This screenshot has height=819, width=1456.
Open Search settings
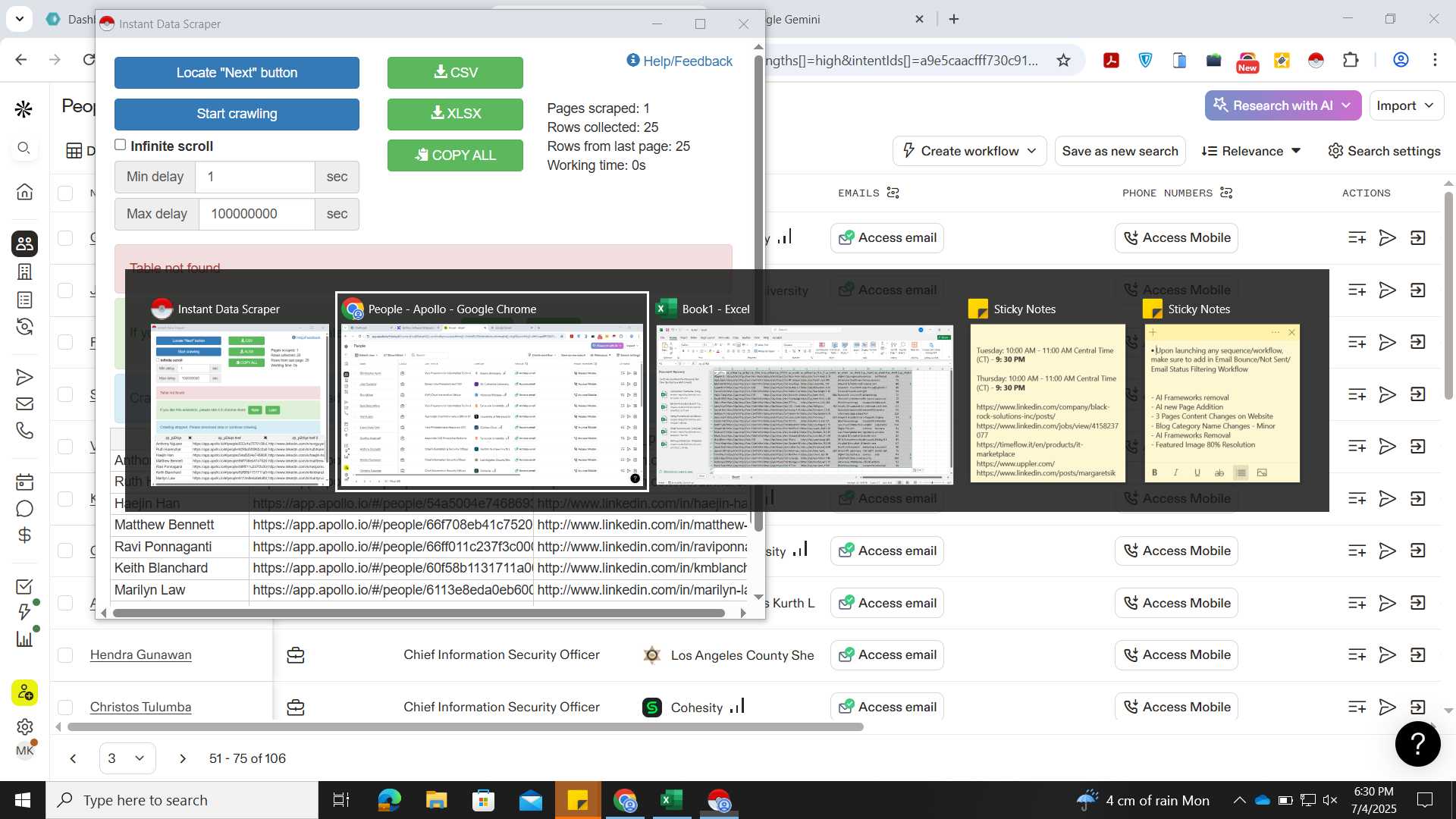pos(1384,151)
